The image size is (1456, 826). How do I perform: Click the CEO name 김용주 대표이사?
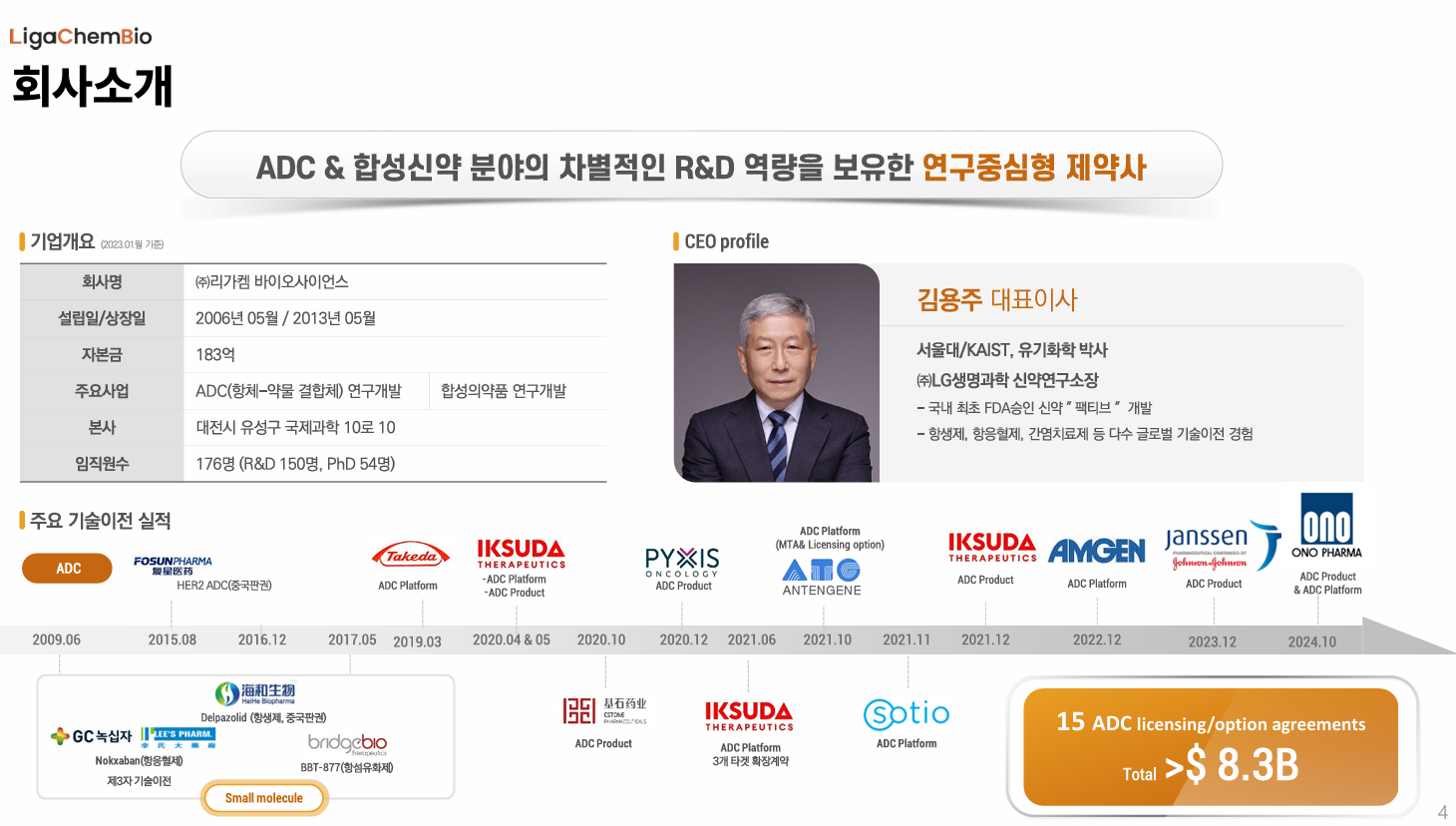(x=997, y=299)
